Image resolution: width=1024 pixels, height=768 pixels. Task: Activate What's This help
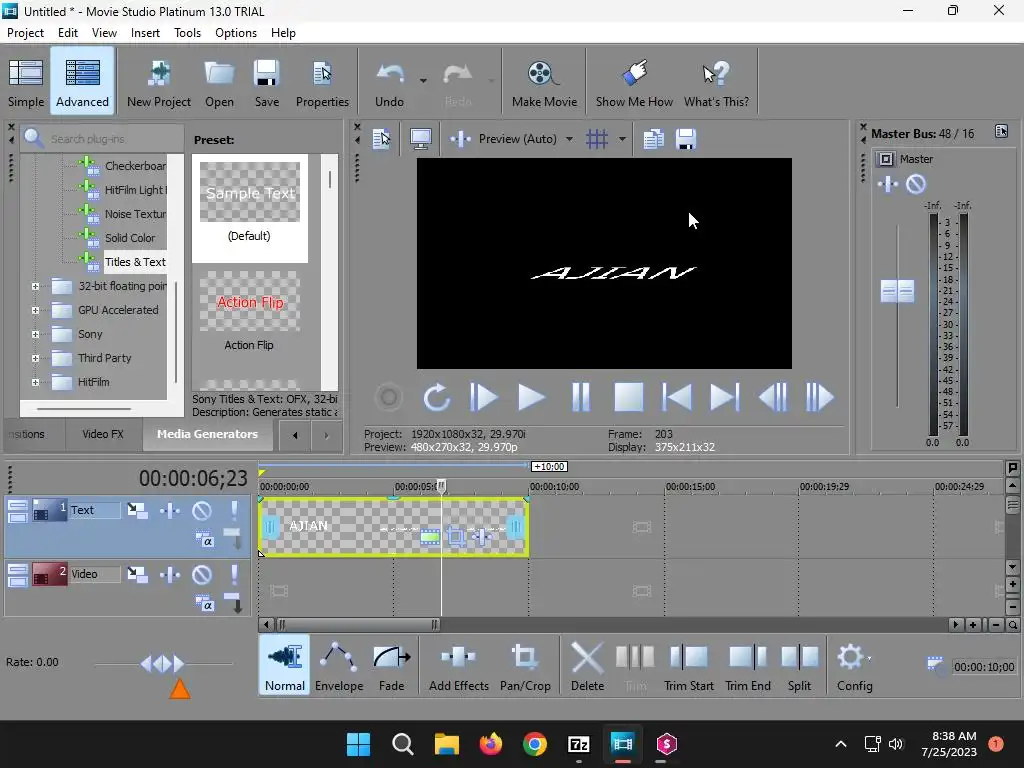click(x=716, y=84)
